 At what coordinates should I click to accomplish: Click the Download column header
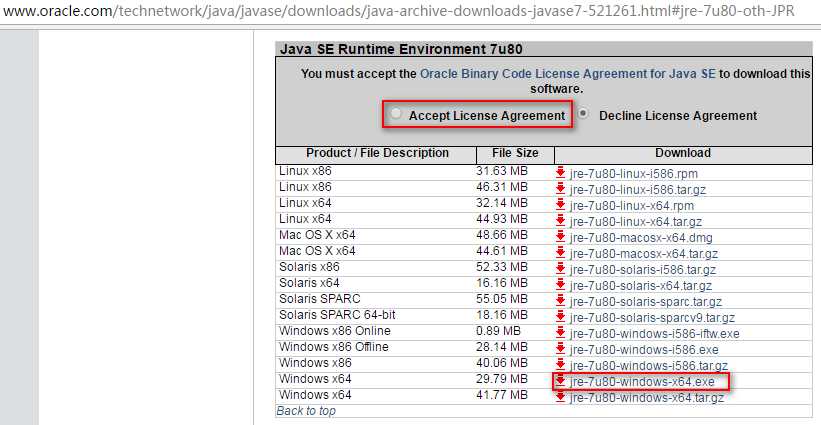683,153
